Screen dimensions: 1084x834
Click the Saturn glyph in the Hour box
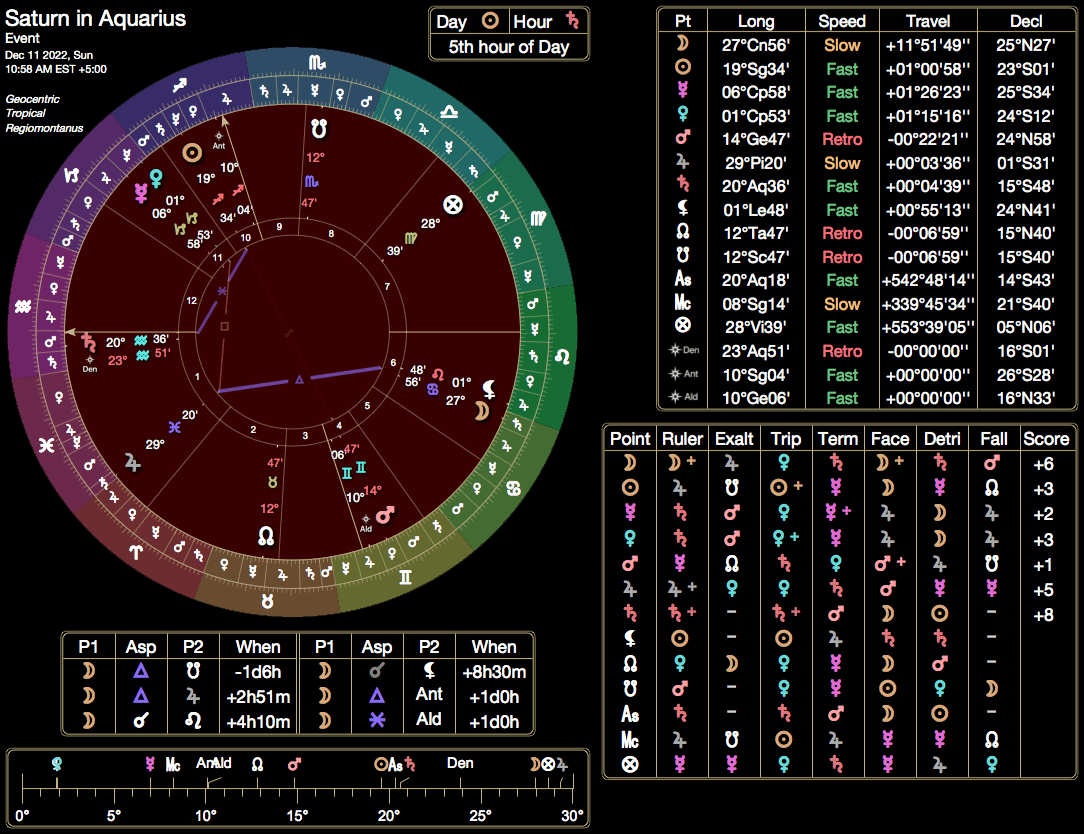click(572, 21)
